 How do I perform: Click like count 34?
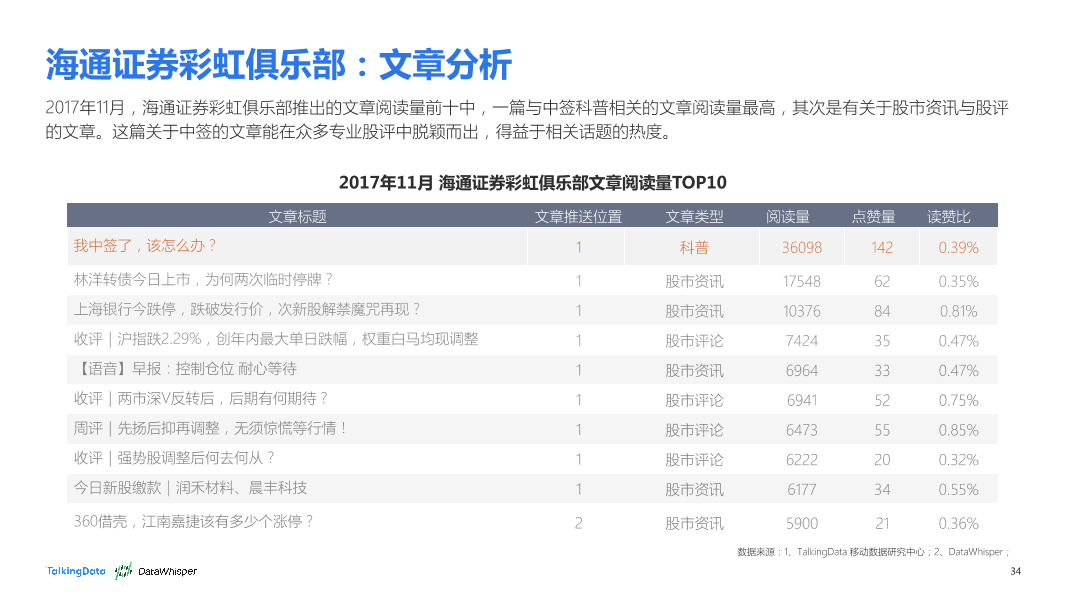882,490
